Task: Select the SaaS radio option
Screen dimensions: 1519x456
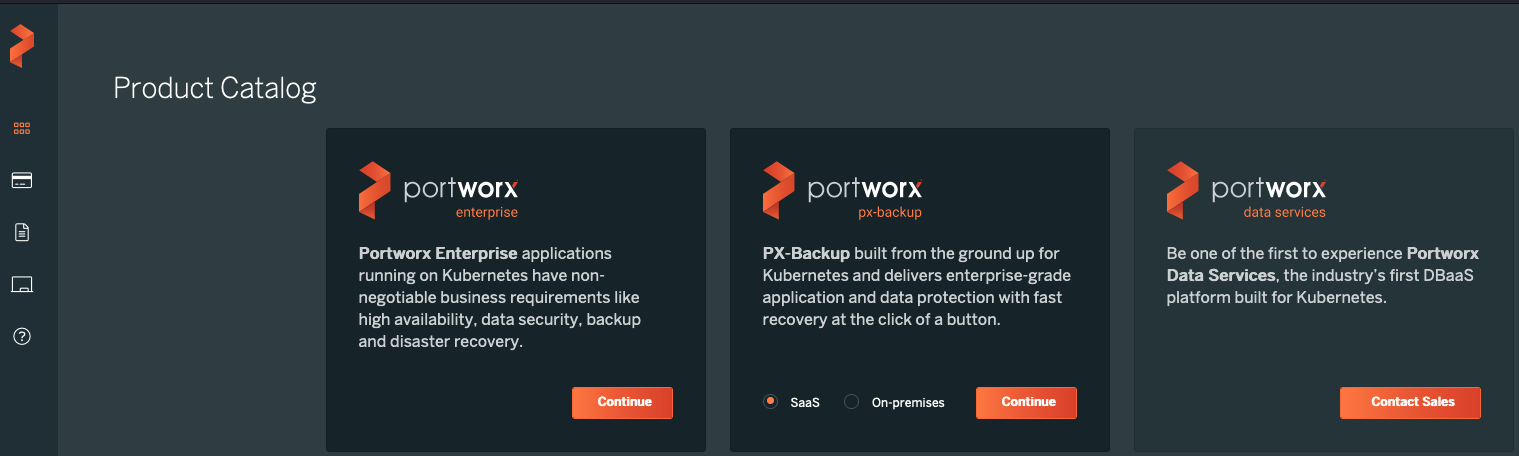Action: pyautogui.click(x=770, y=402)
